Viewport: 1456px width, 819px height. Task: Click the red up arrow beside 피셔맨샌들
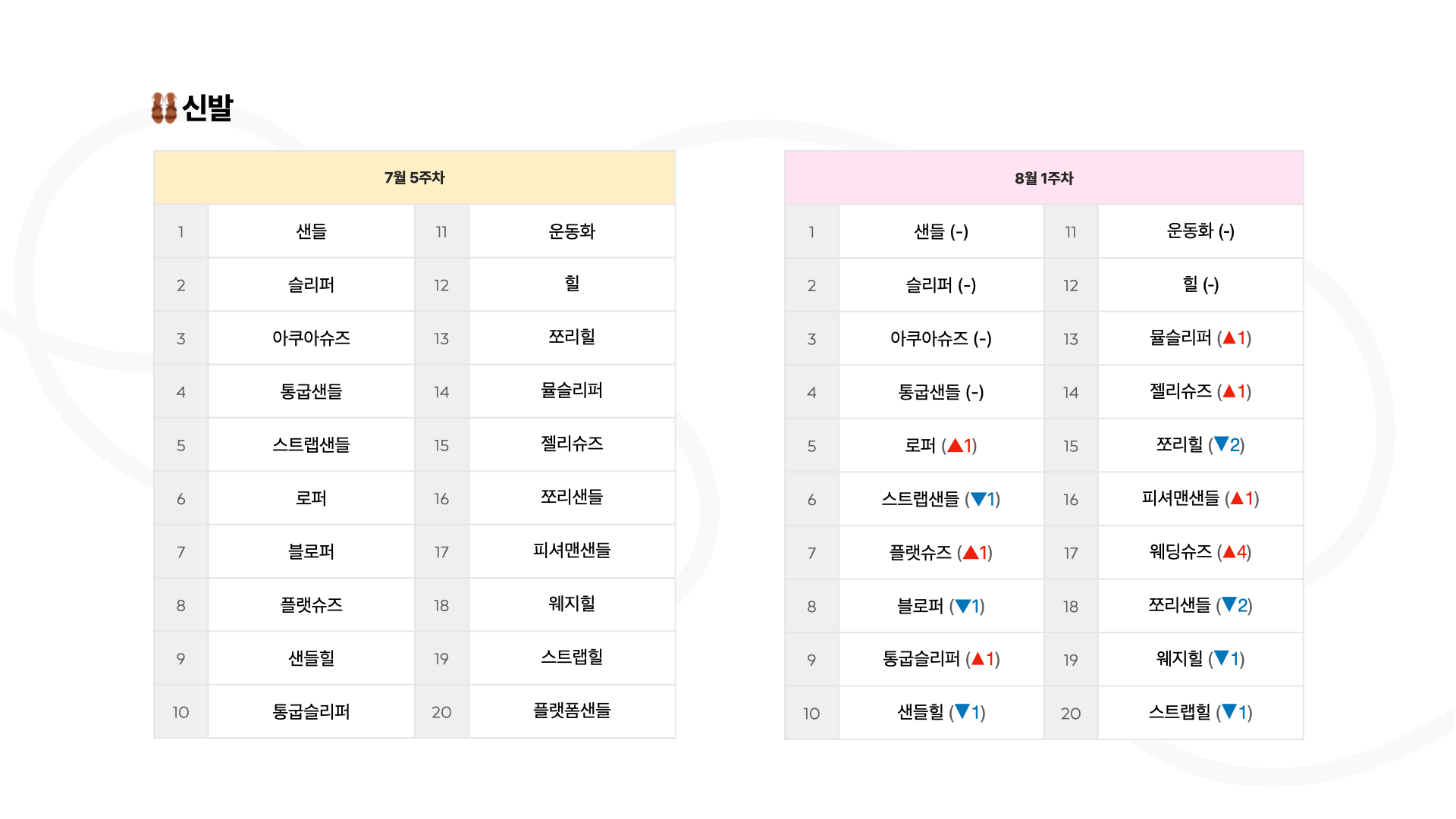pos(1237,498)
